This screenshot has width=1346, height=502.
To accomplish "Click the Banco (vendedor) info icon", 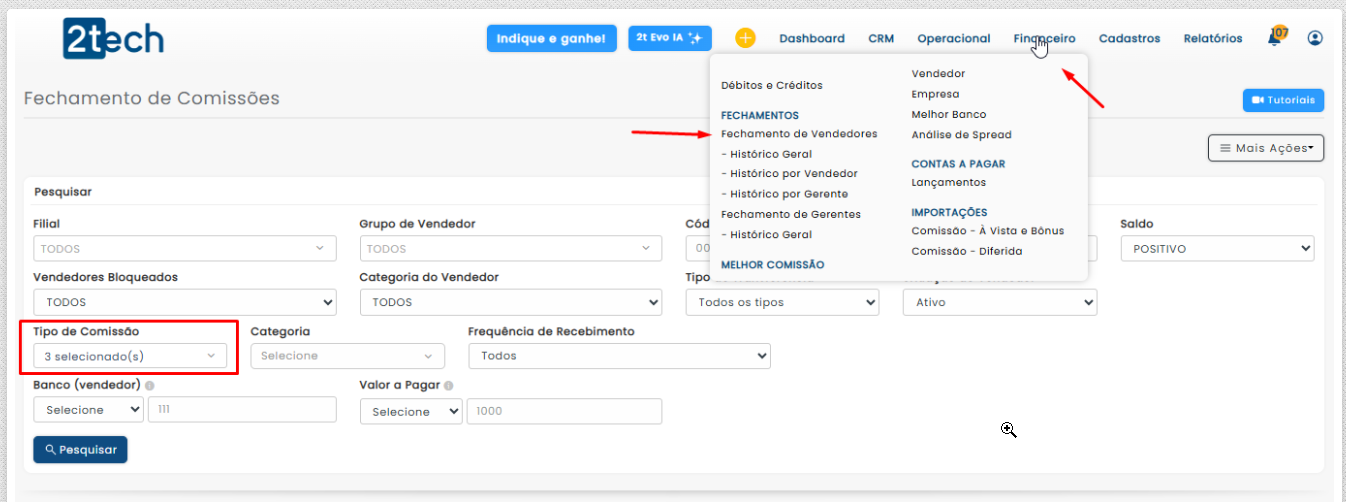I will click(149, 385).
